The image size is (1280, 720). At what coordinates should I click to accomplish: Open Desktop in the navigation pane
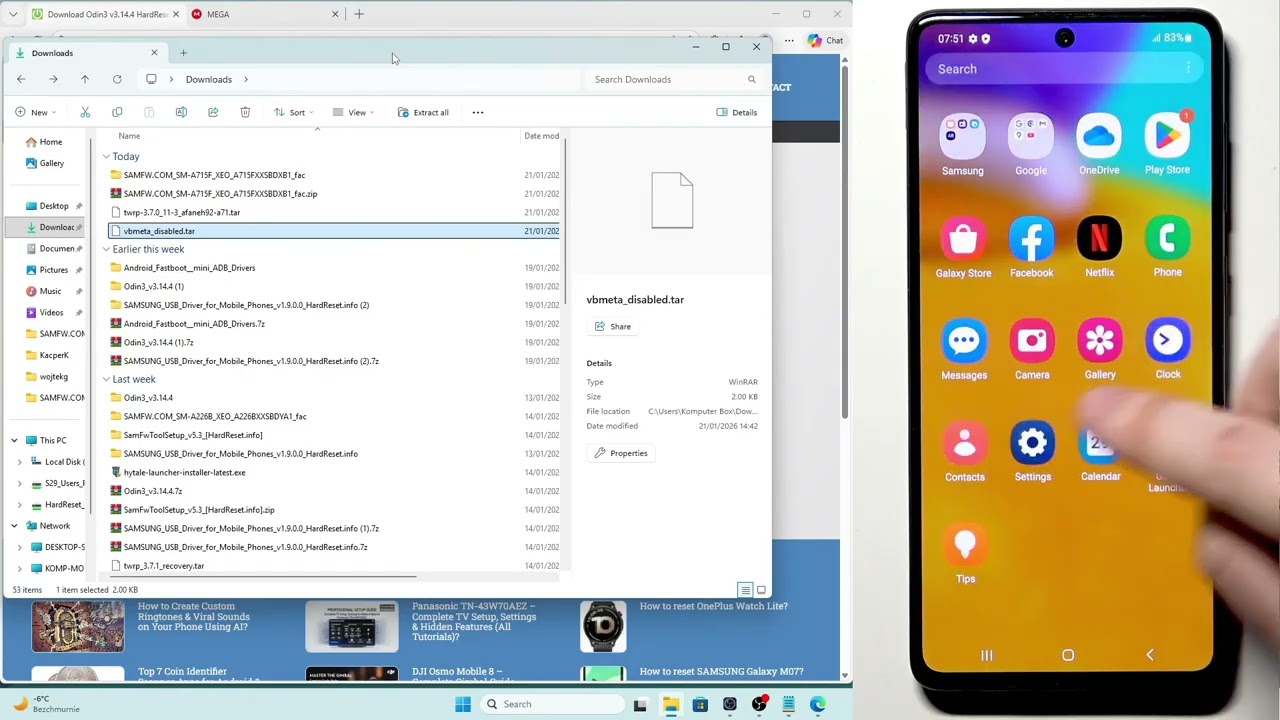tap(54, 206)
